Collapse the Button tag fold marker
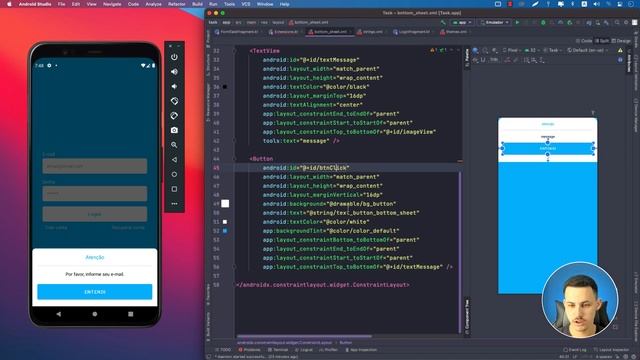The width and height of the screenshot is (640, 360). coord(235,159)
